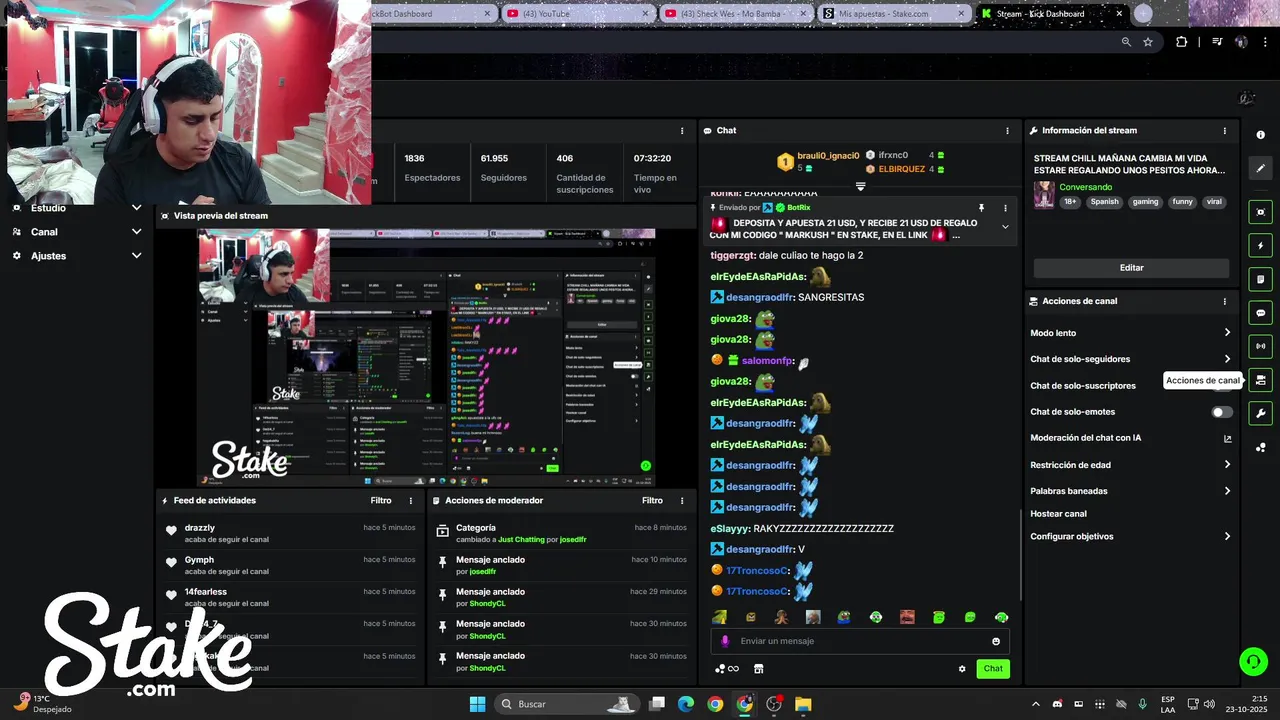Open the wrench sidebar icon
Image resolution: width=1280 pixels, height=720 pixels.
(x=1261, y=413)
